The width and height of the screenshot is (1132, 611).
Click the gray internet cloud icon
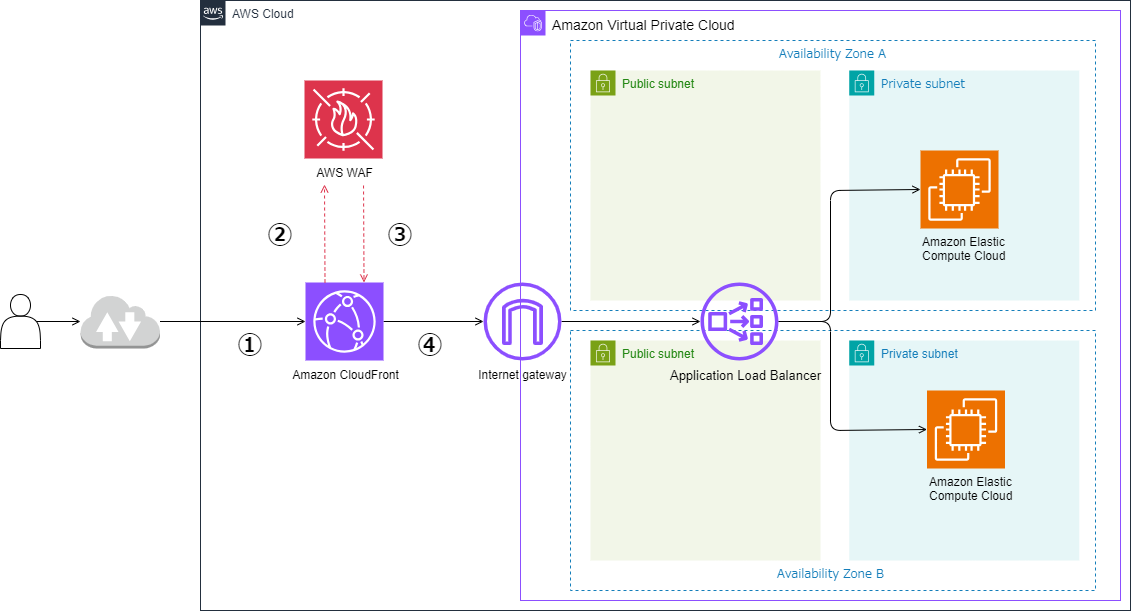click(120, 322)
